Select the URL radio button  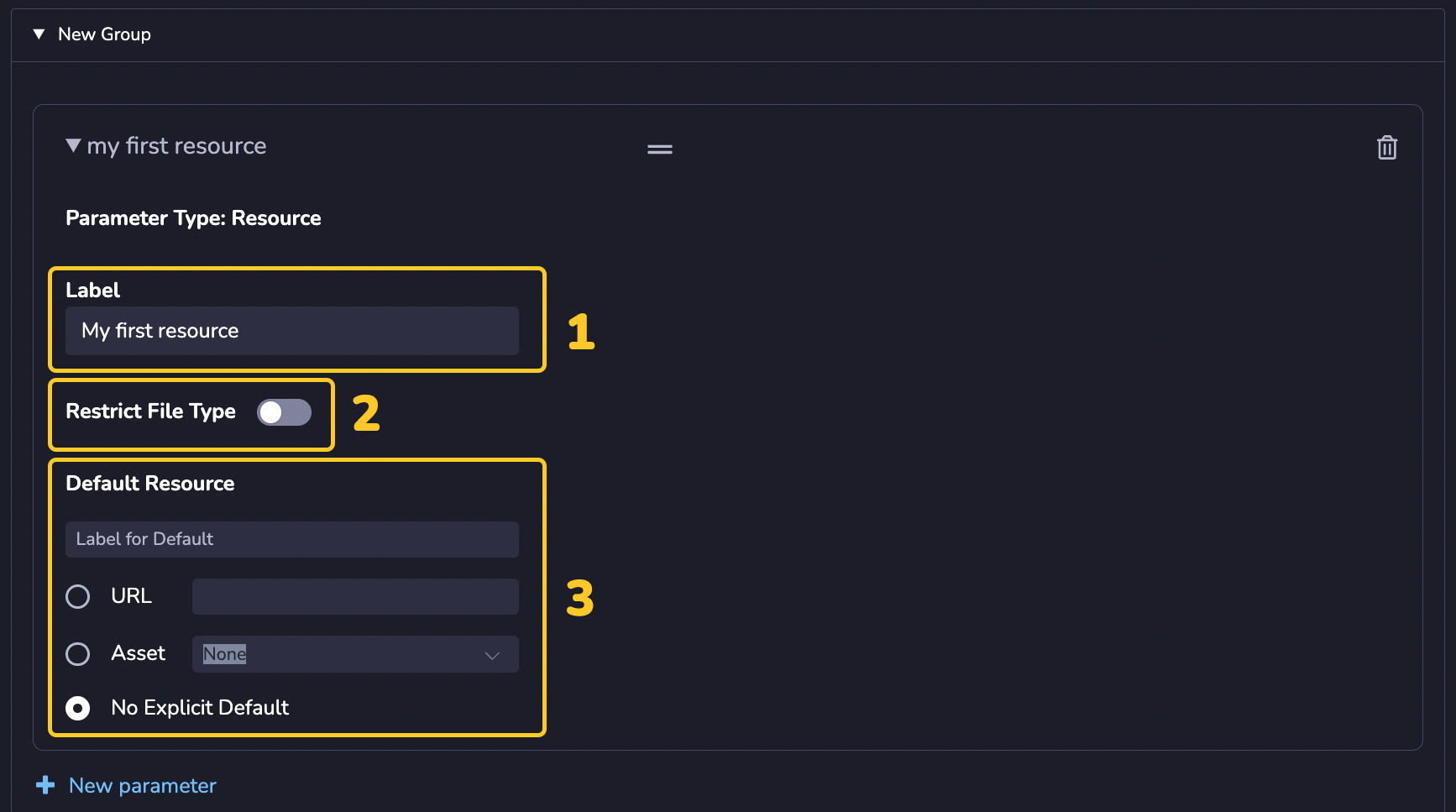[78, 596]
